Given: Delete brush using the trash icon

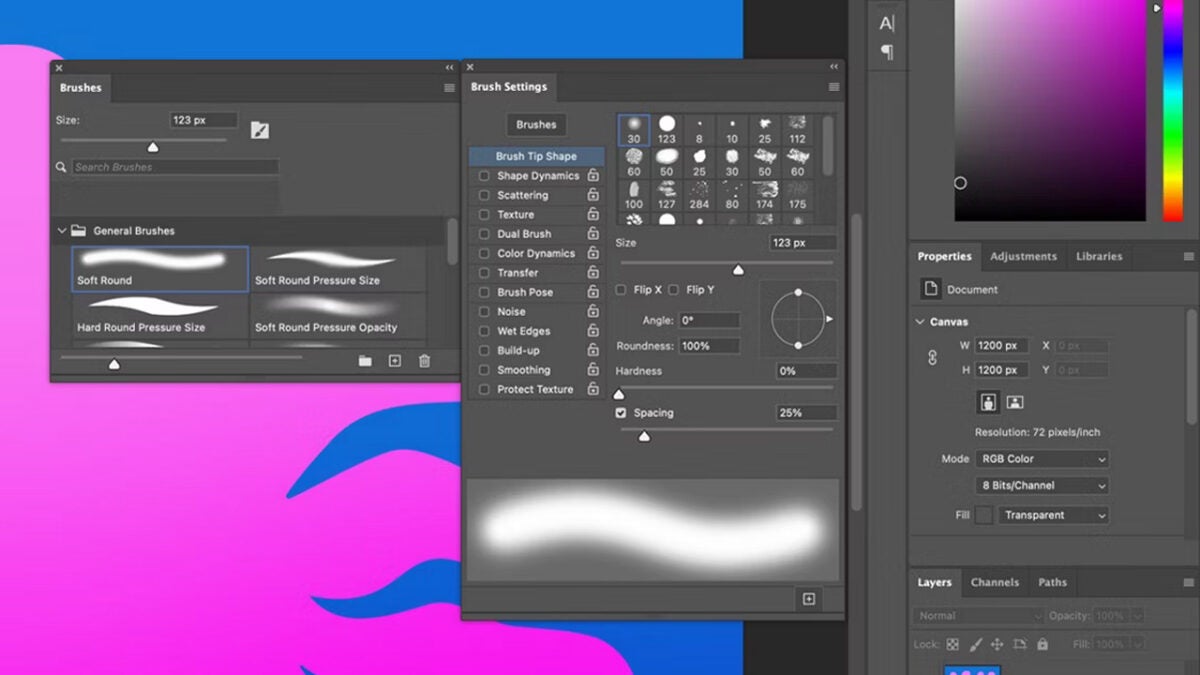Looking at the screenshot, I should pos(424,361).
